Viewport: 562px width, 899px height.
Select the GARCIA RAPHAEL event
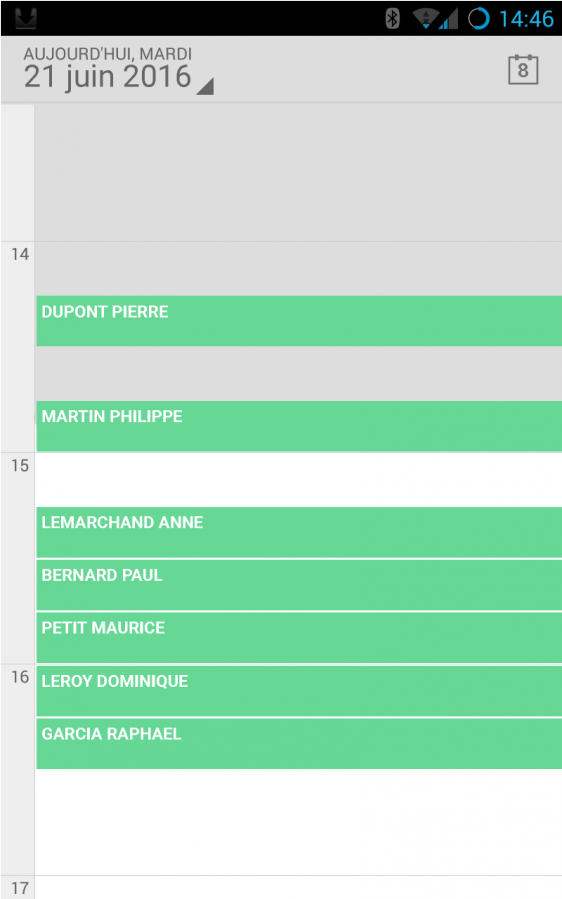click(299, 744)
